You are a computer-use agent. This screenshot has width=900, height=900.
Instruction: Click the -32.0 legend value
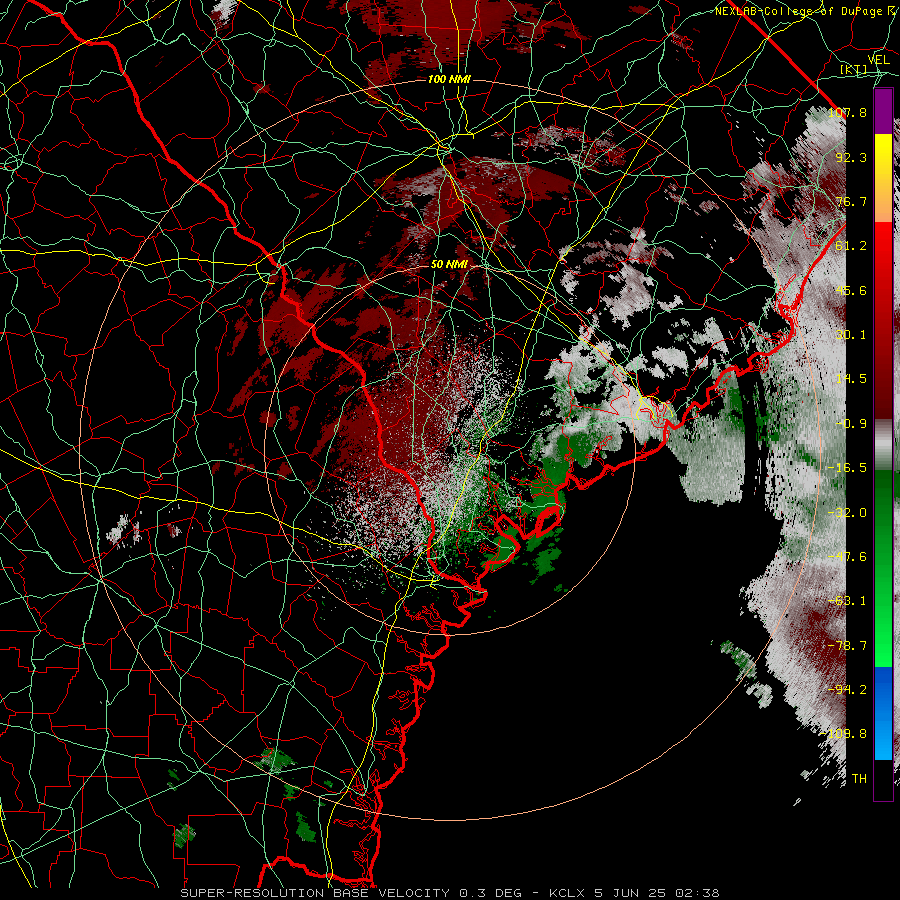tap(847, 513)
